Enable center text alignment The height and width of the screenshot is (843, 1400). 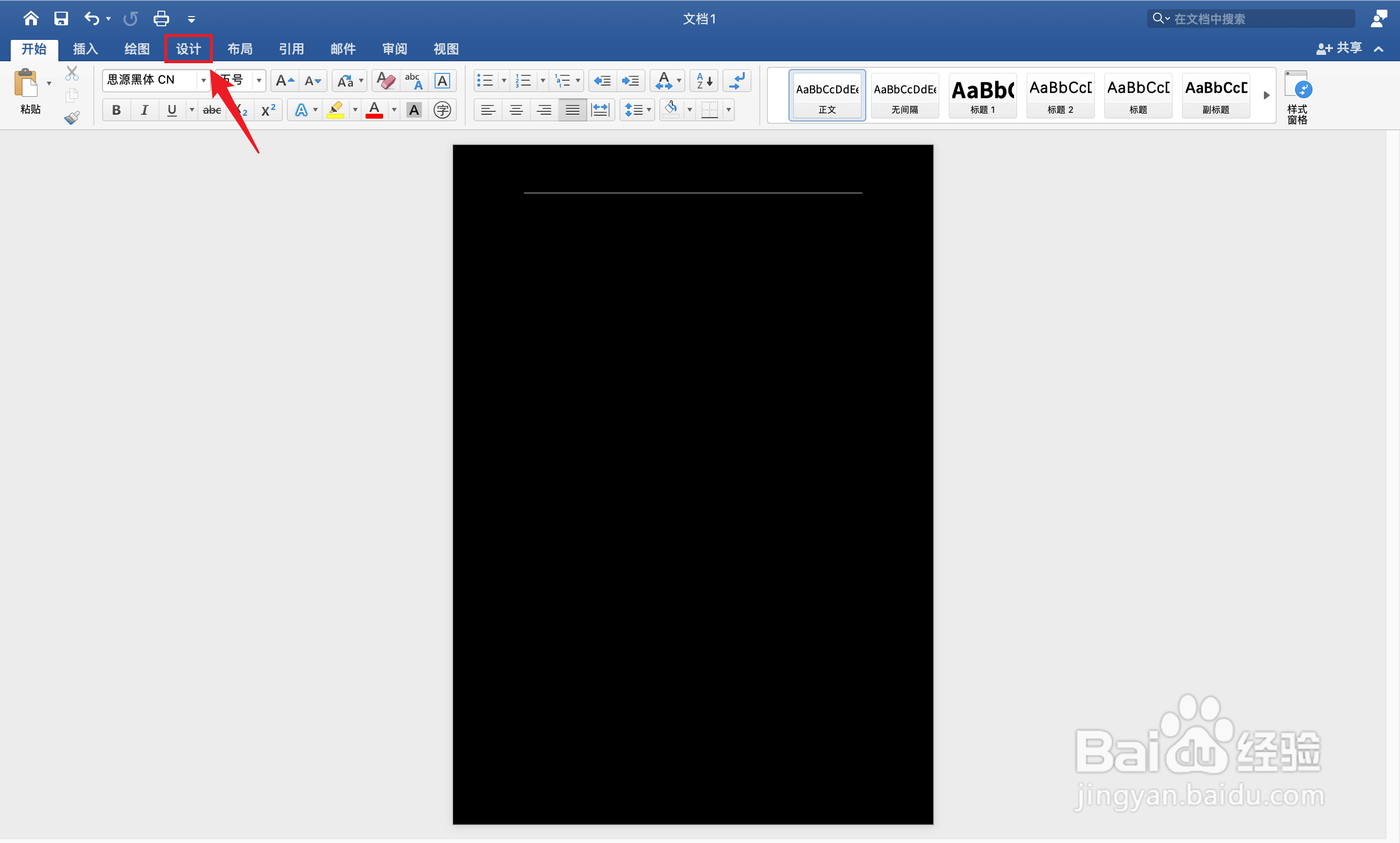(516, 110)
